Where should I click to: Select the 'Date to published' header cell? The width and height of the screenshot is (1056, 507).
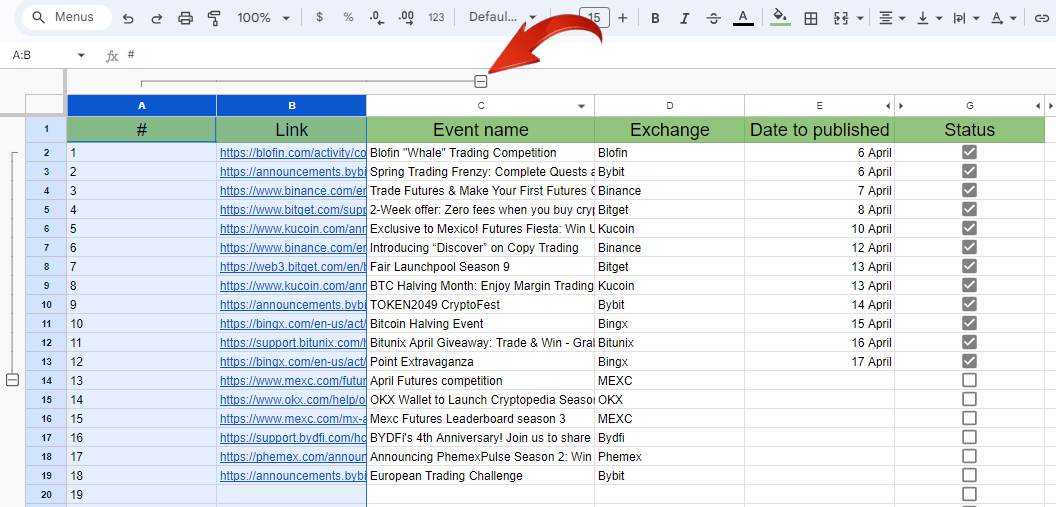pos(820,129)
